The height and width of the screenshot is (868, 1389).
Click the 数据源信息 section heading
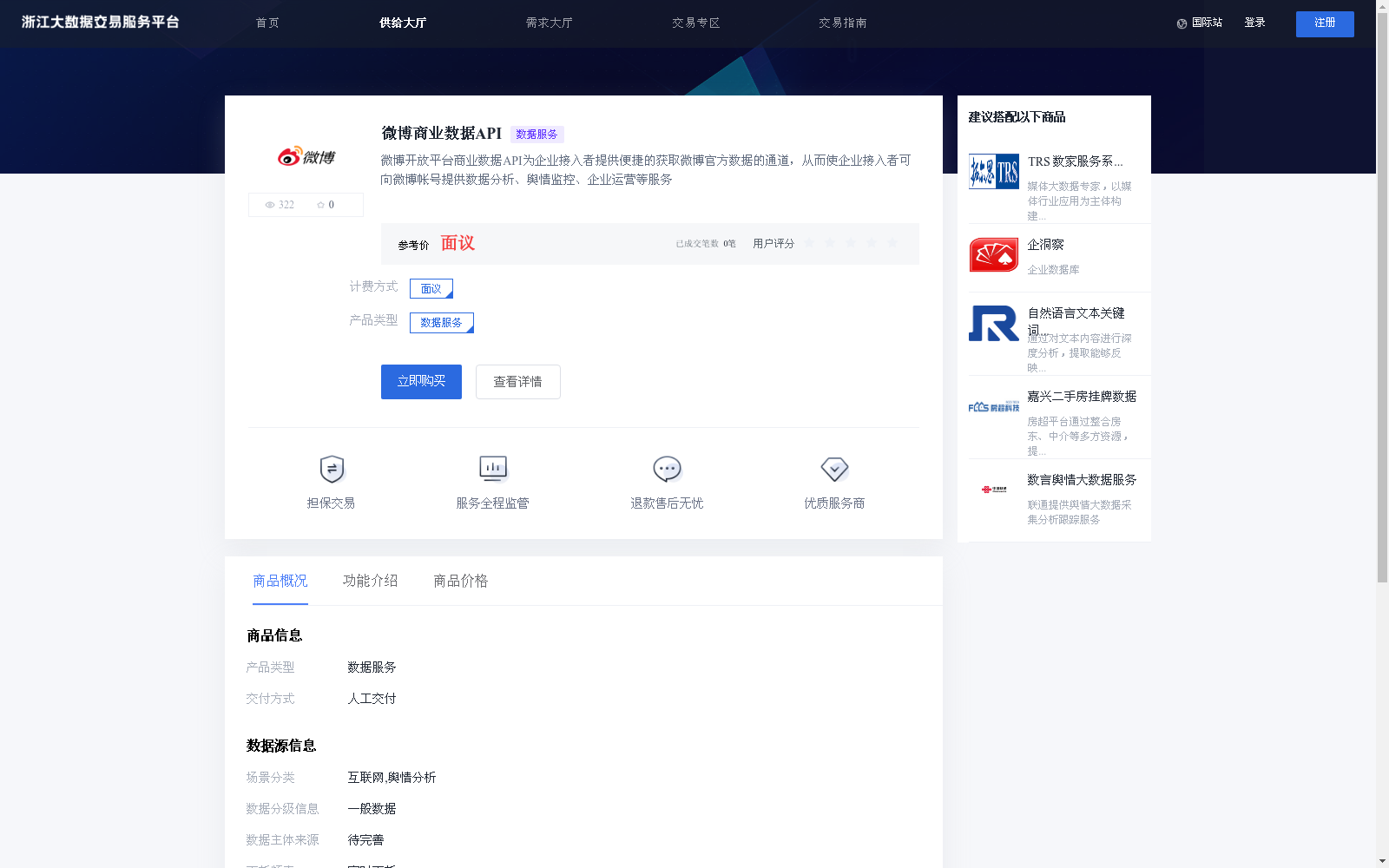coord(281,746)
